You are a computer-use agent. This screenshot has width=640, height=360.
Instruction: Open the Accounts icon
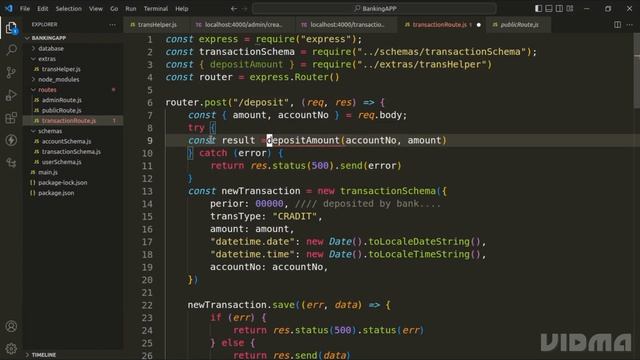pos(11,326)
